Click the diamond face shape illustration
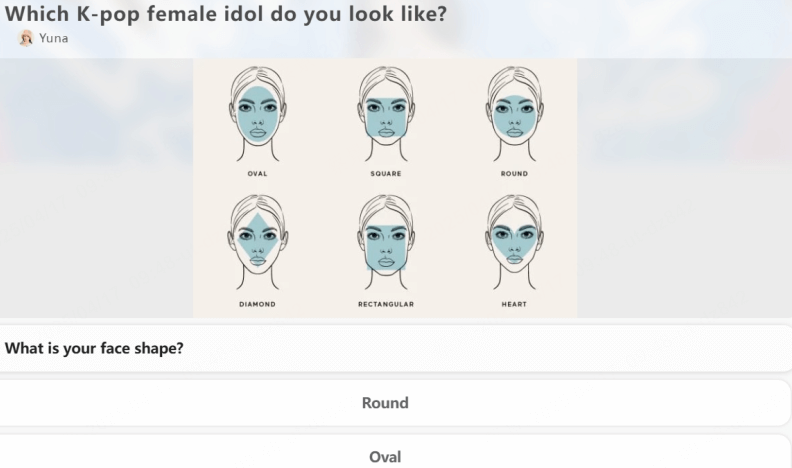Viewport: 792px width, 468px height. point(257,241)
